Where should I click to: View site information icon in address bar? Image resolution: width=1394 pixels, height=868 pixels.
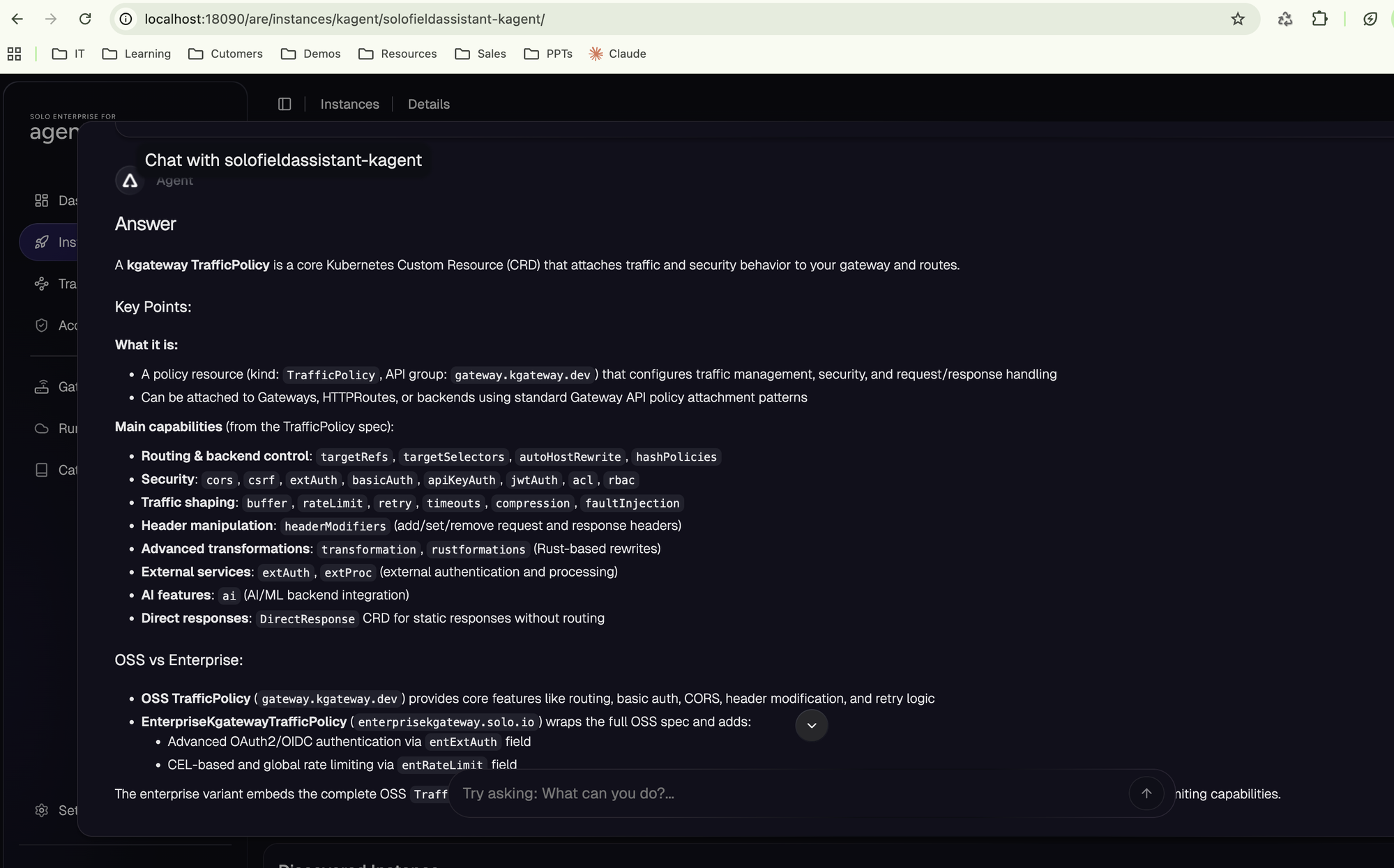coord(126,19)
